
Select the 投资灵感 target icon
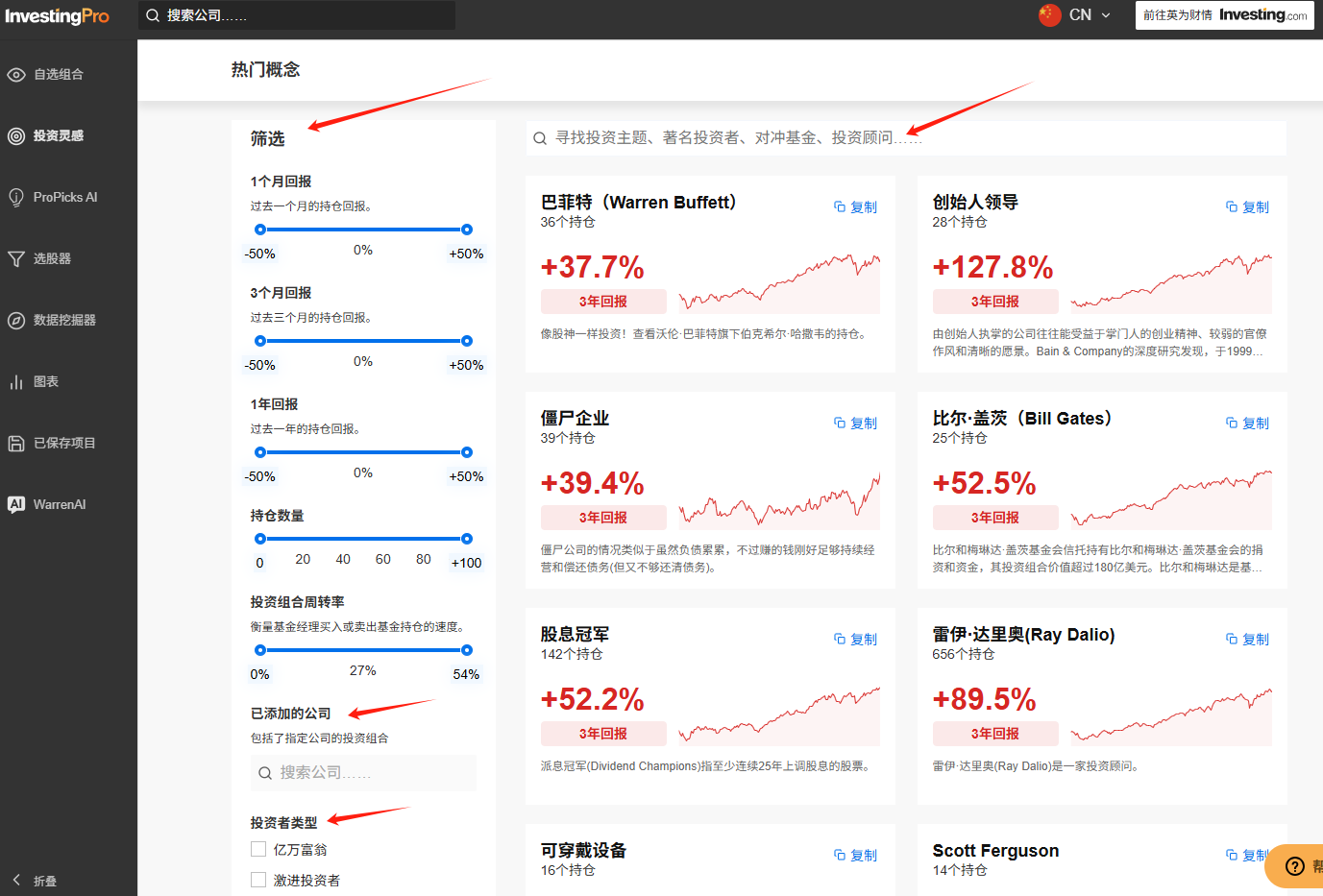point(16,135)
